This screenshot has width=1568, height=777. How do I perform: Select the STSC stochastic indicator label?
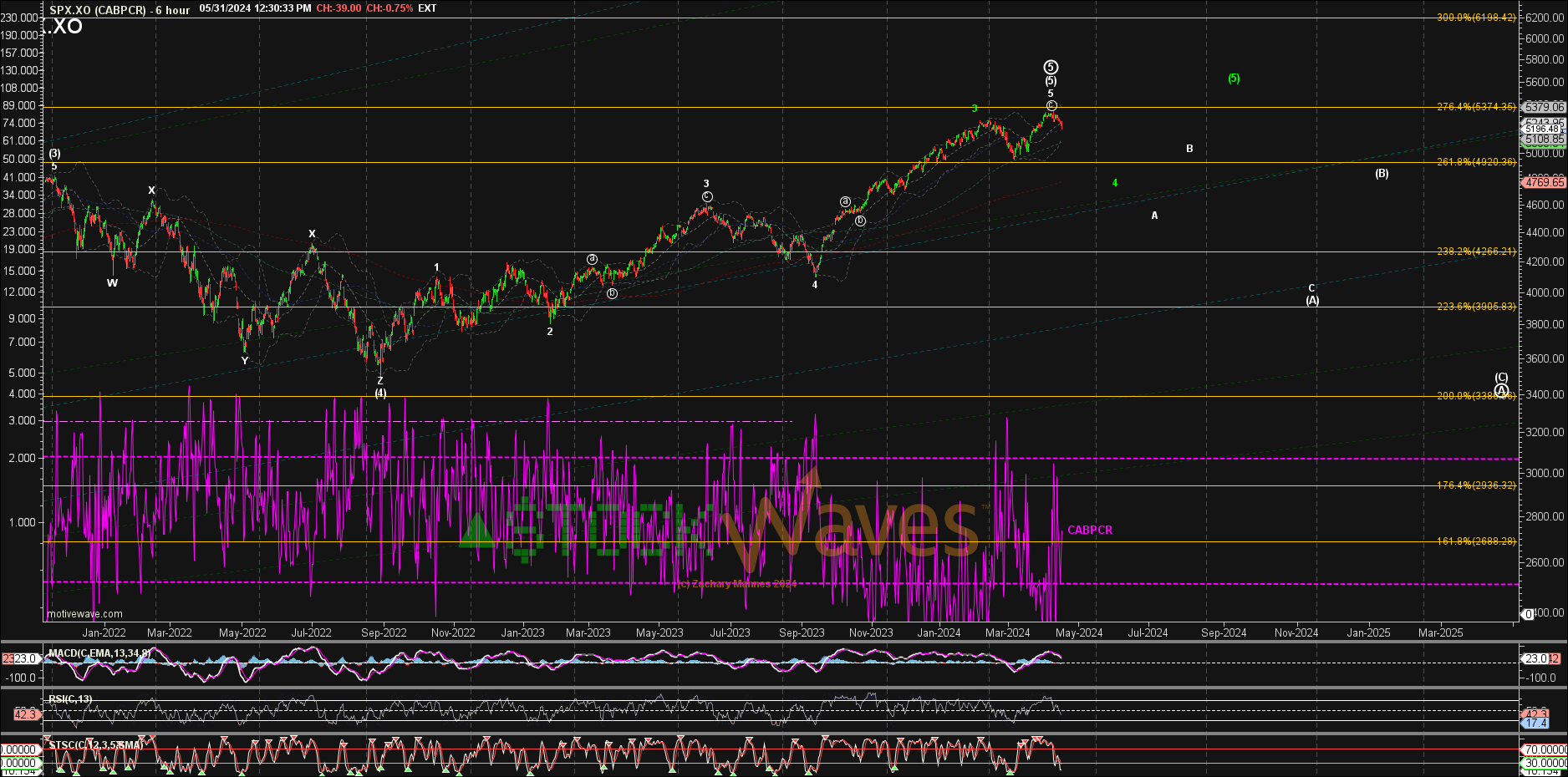tap(96, 744)
